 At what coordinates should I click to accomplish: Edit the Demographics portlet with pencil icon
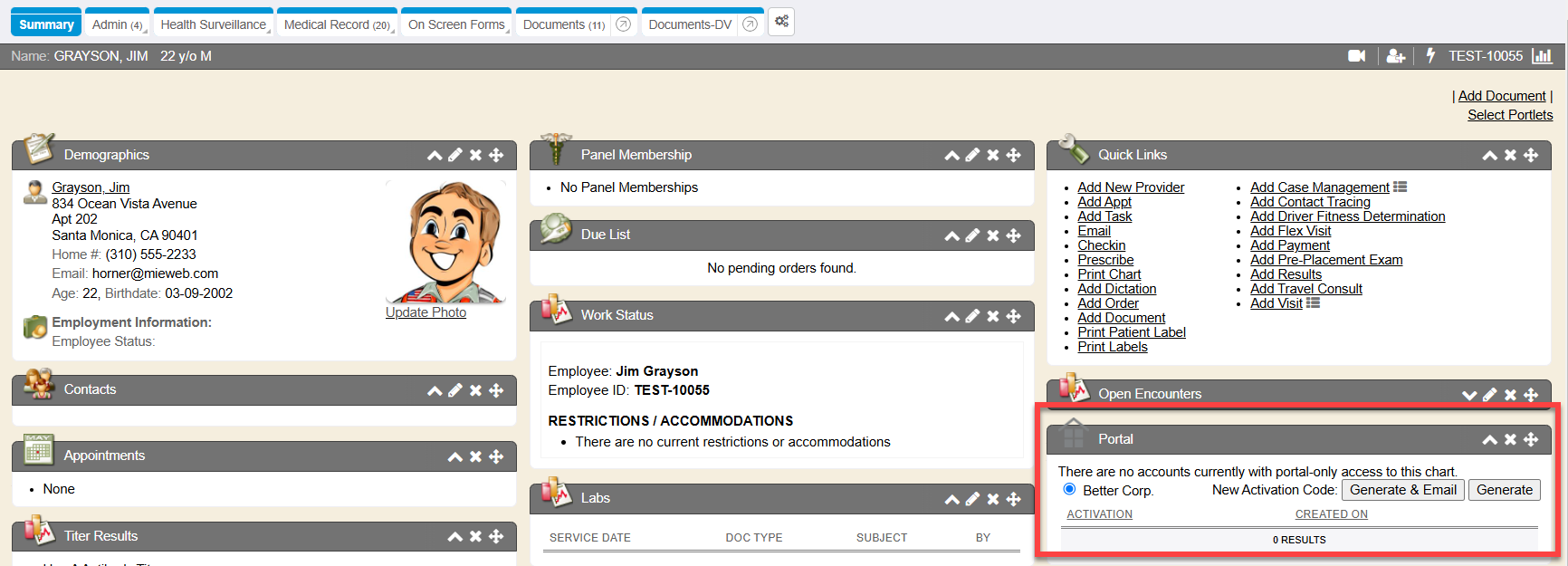(455, 156)
